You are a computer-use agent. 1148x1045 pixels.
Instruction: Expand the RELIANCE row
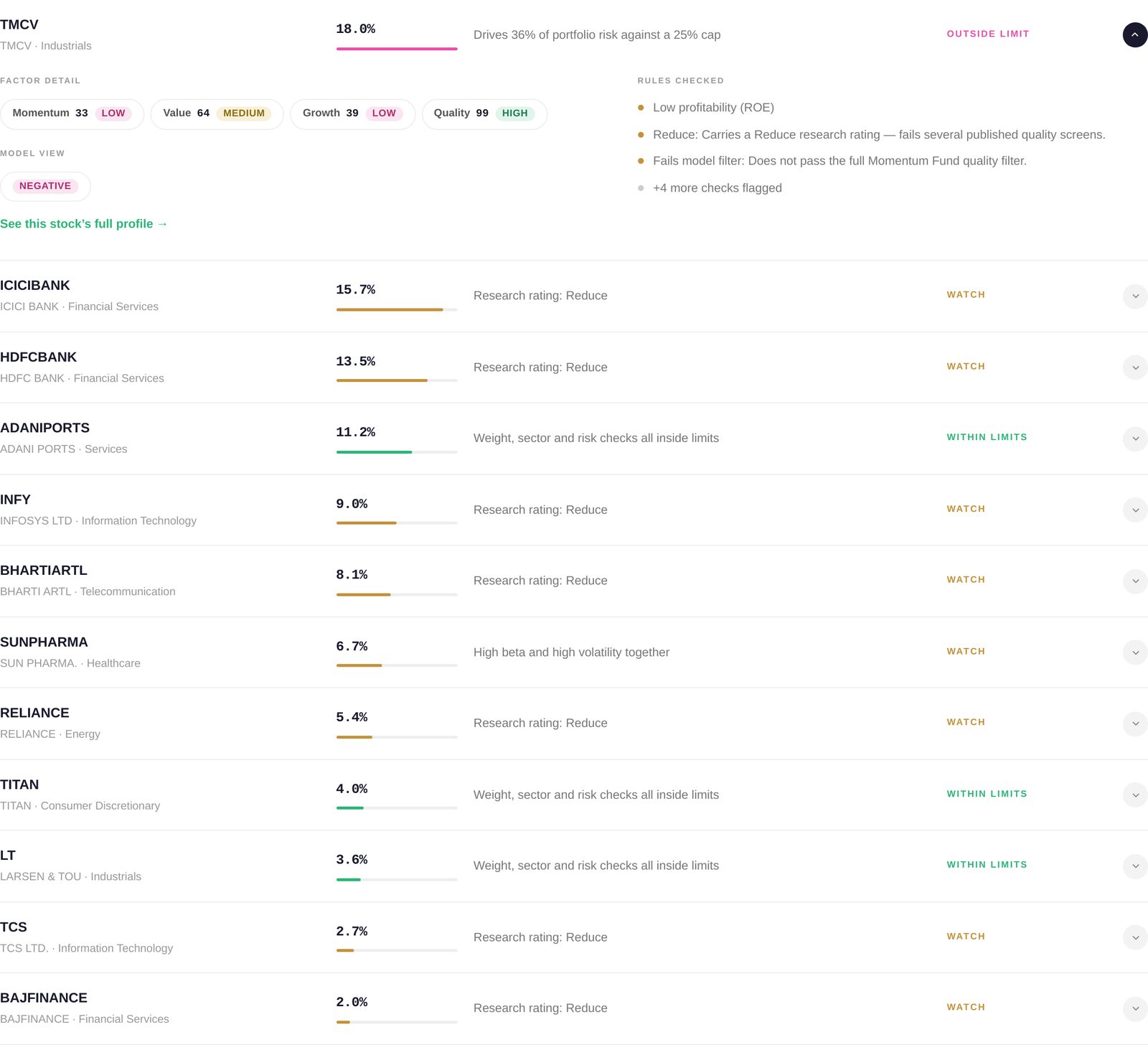click(x=1134, y=723)
